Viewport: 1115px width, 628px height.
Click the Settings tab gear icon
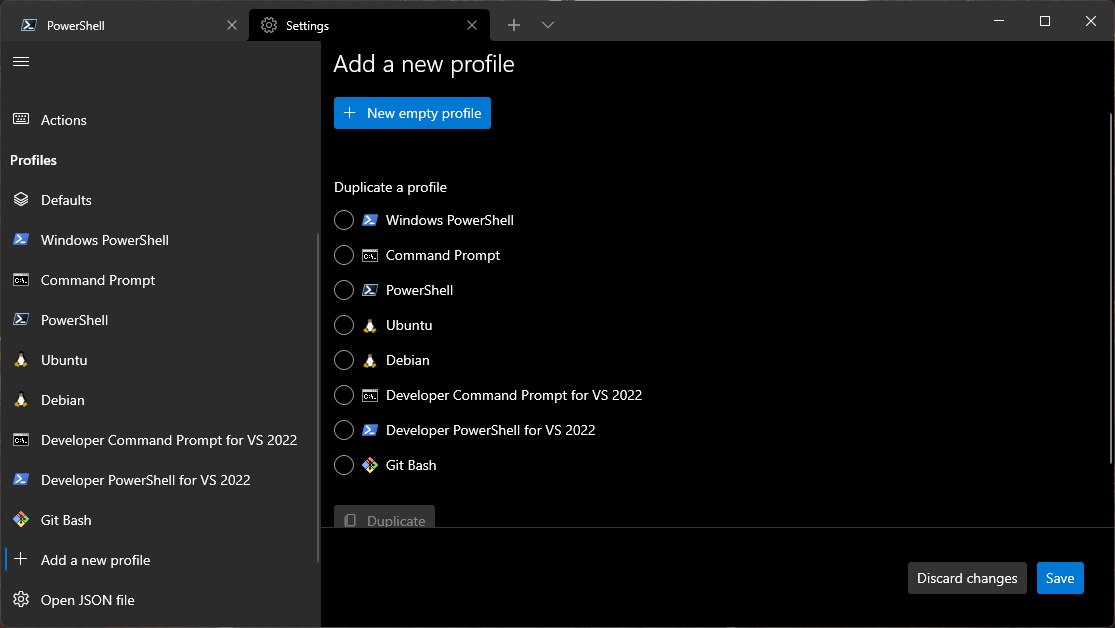pyautogui.click(x=269, y=25)
